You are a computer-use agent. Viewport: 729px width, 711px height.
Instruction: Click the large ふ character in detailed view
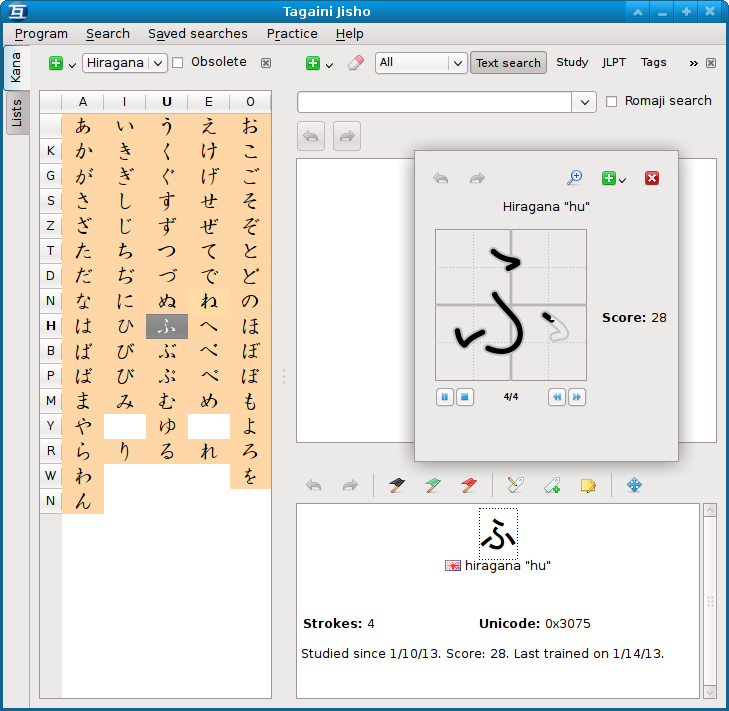(x=498, y=534)
